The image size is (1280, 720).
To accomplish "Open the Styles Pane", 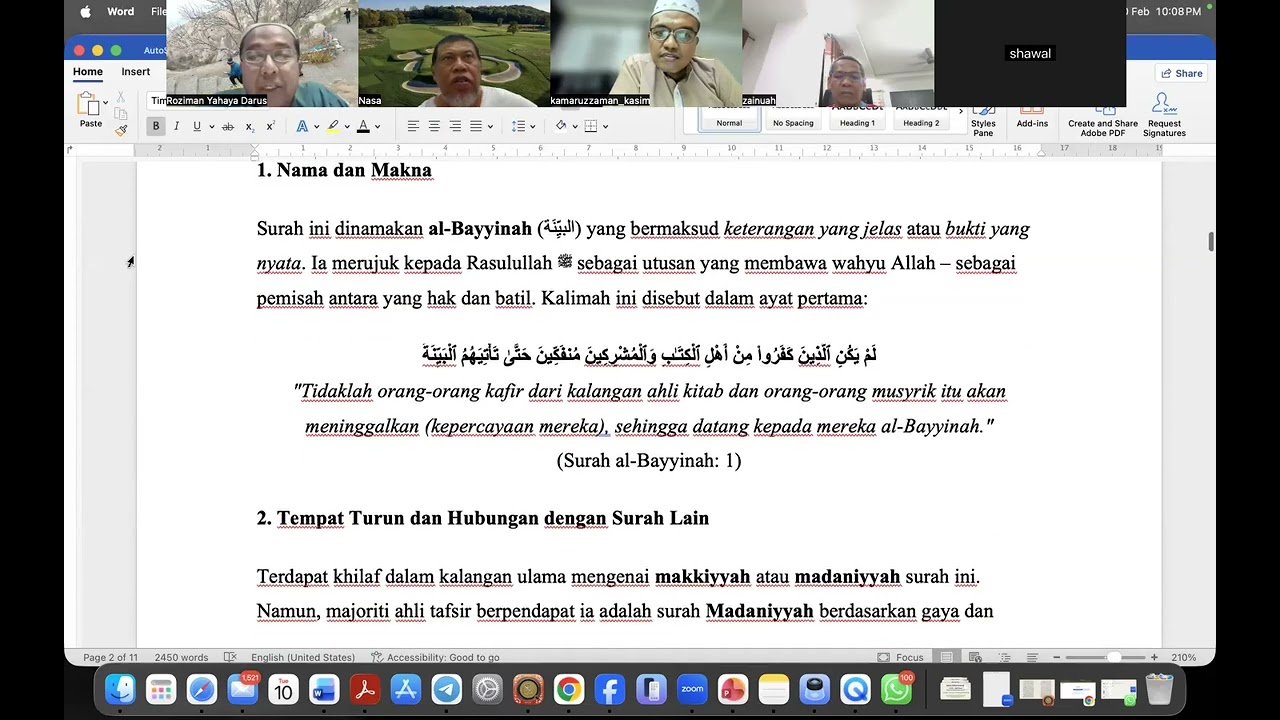I will pyautogui.click(x=983, y=120).
